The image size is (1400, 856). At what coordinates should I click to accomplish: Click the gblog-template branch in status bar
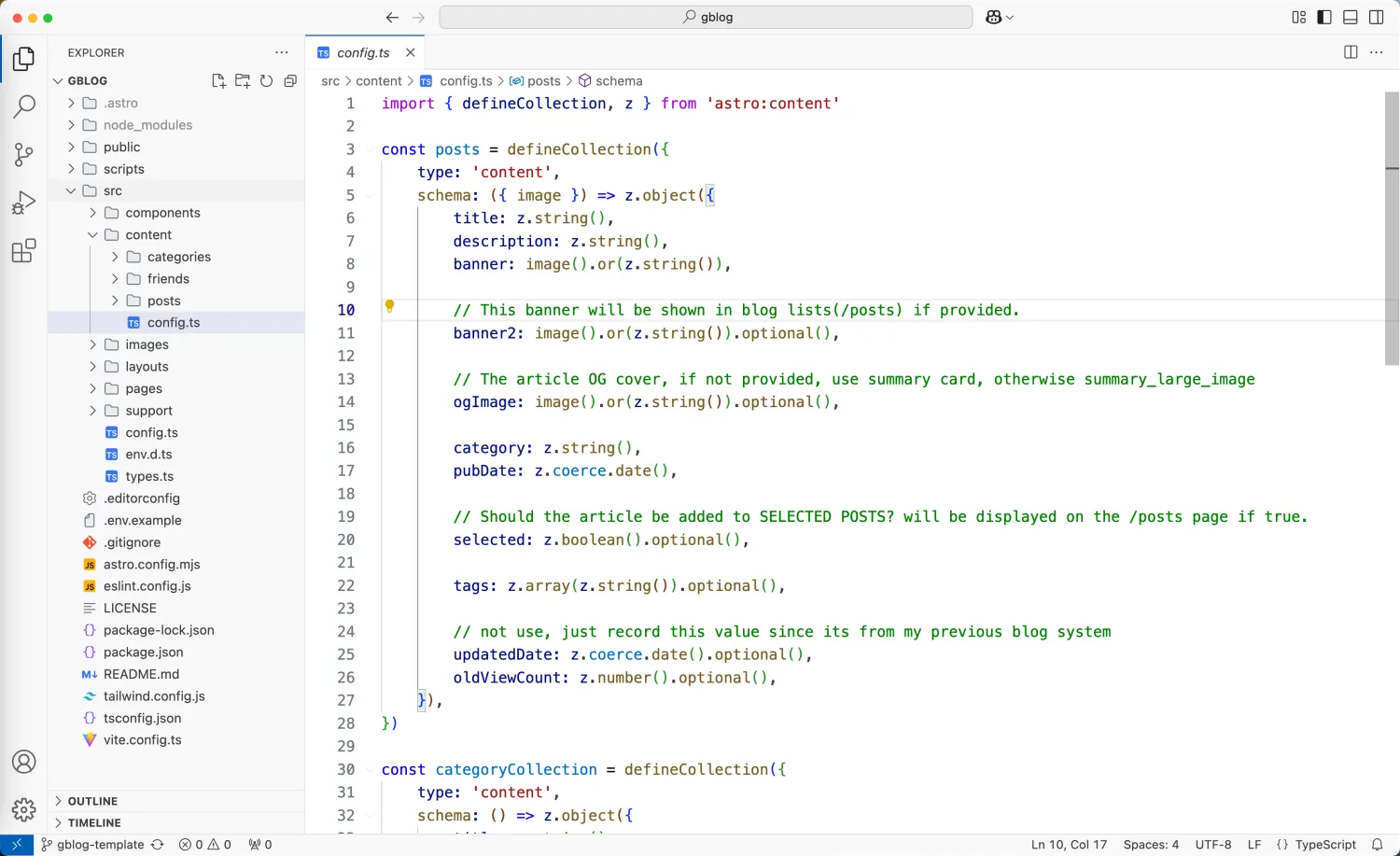point(100,845)
